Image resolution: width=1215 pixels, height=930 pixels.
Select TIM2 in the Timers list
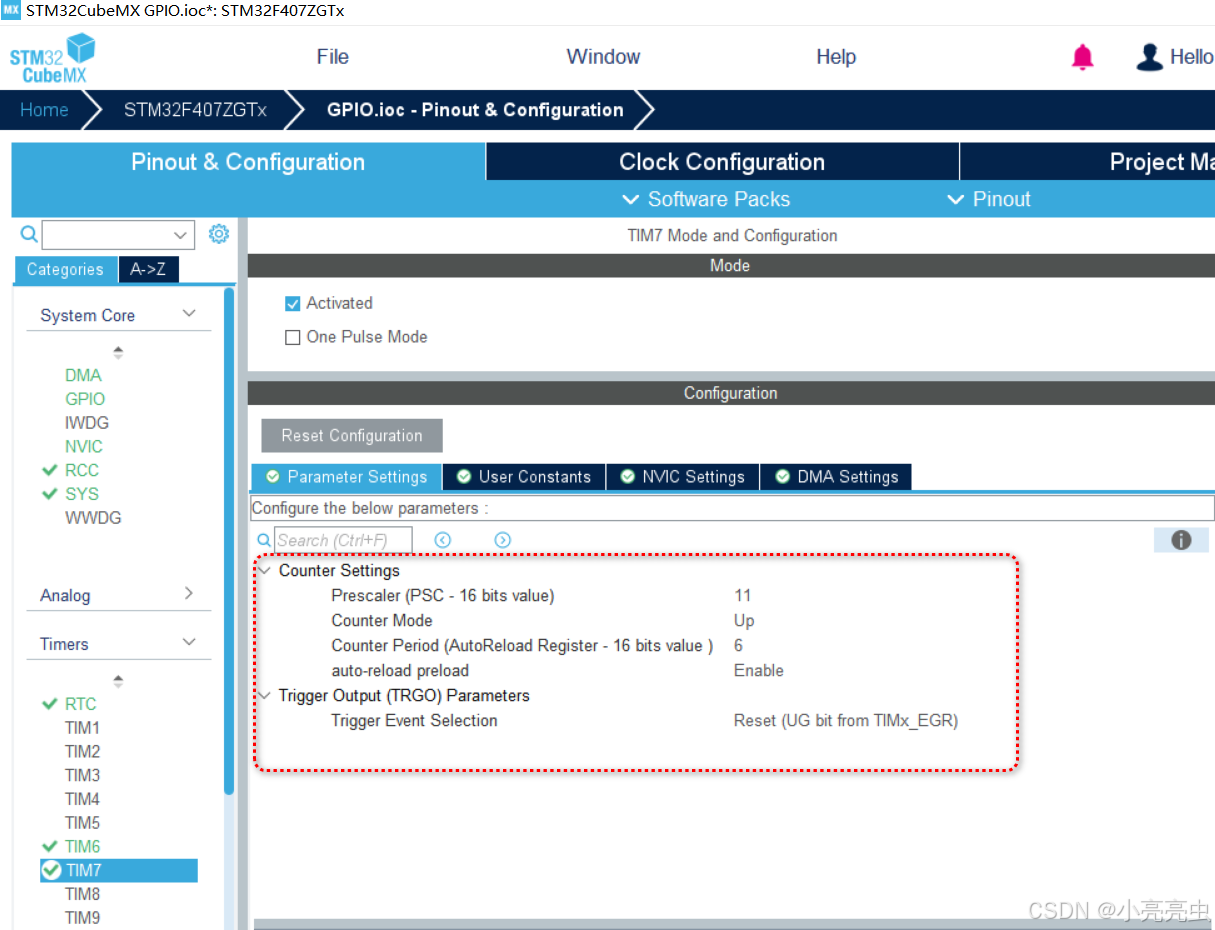tap(83, 752)
